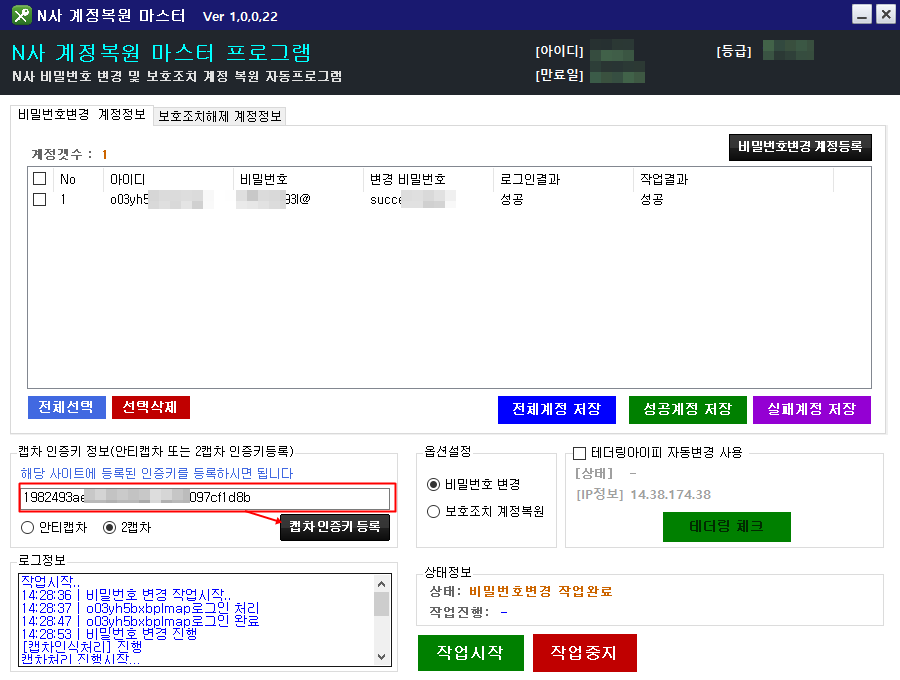Image resolution: width=900 pixels, height=680 pixels.
Task: Open the 보호조치해제 계정정보 tab
Action: click(219, 116)
